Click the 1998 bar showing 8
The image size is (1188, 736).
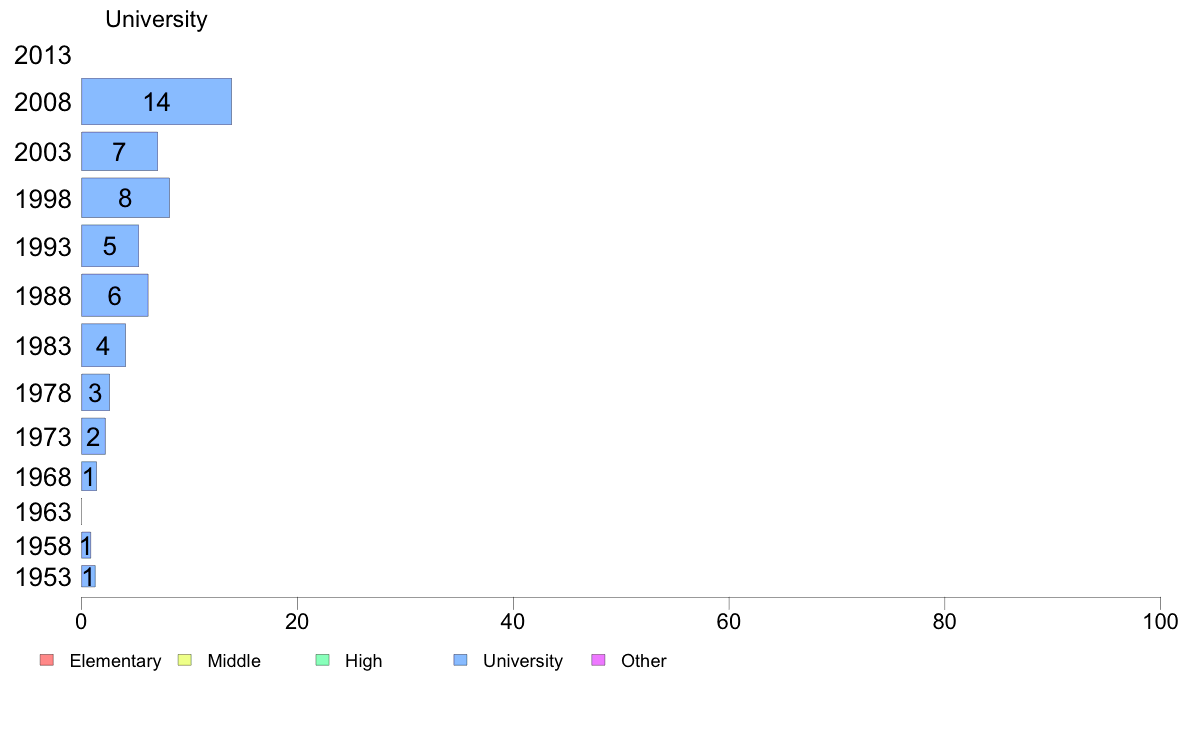pyautogui.click(x=125, y=198)
